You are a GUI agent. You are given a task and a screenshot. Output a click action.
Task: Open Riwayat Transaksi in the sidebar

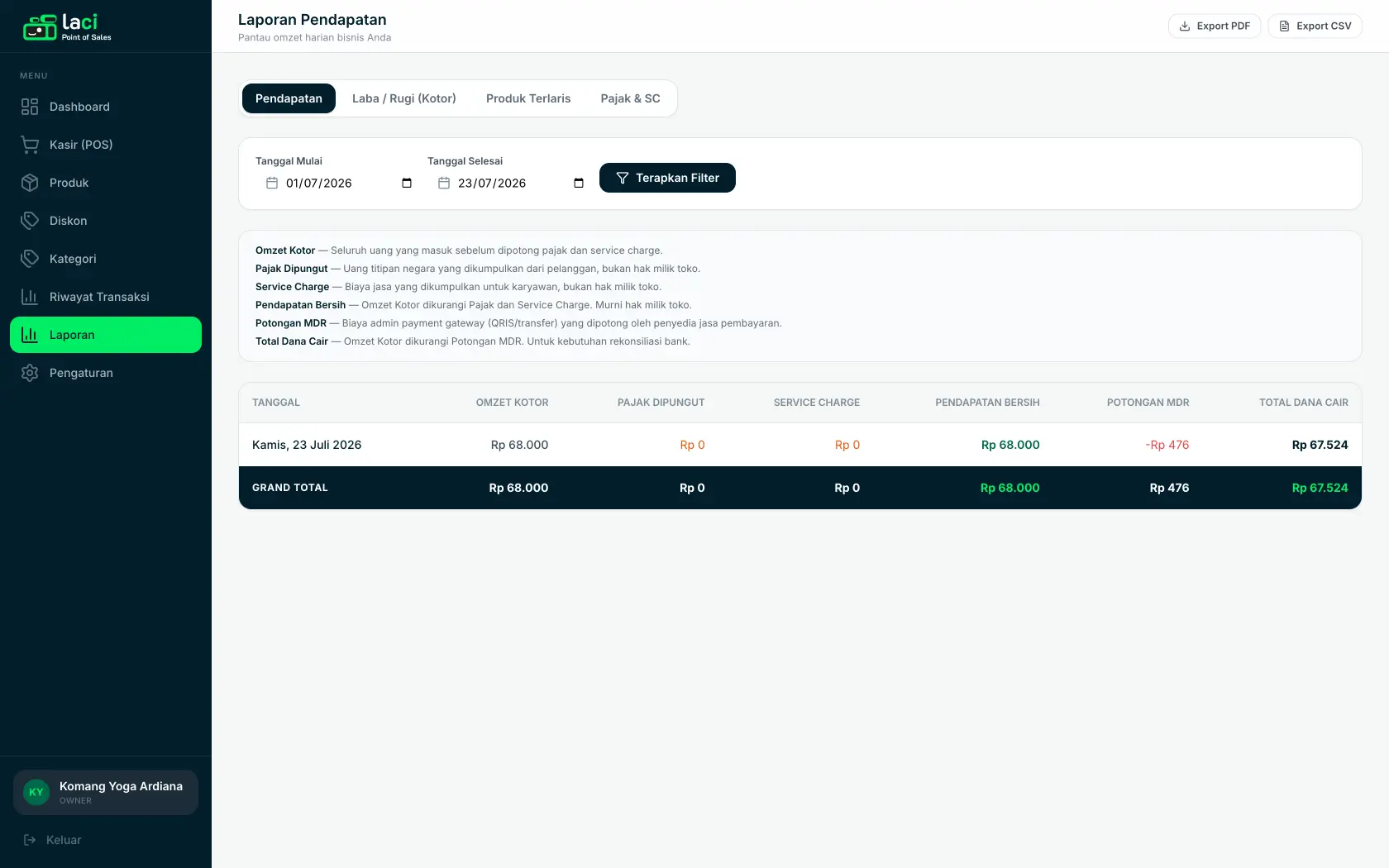[x=106, y=297]
